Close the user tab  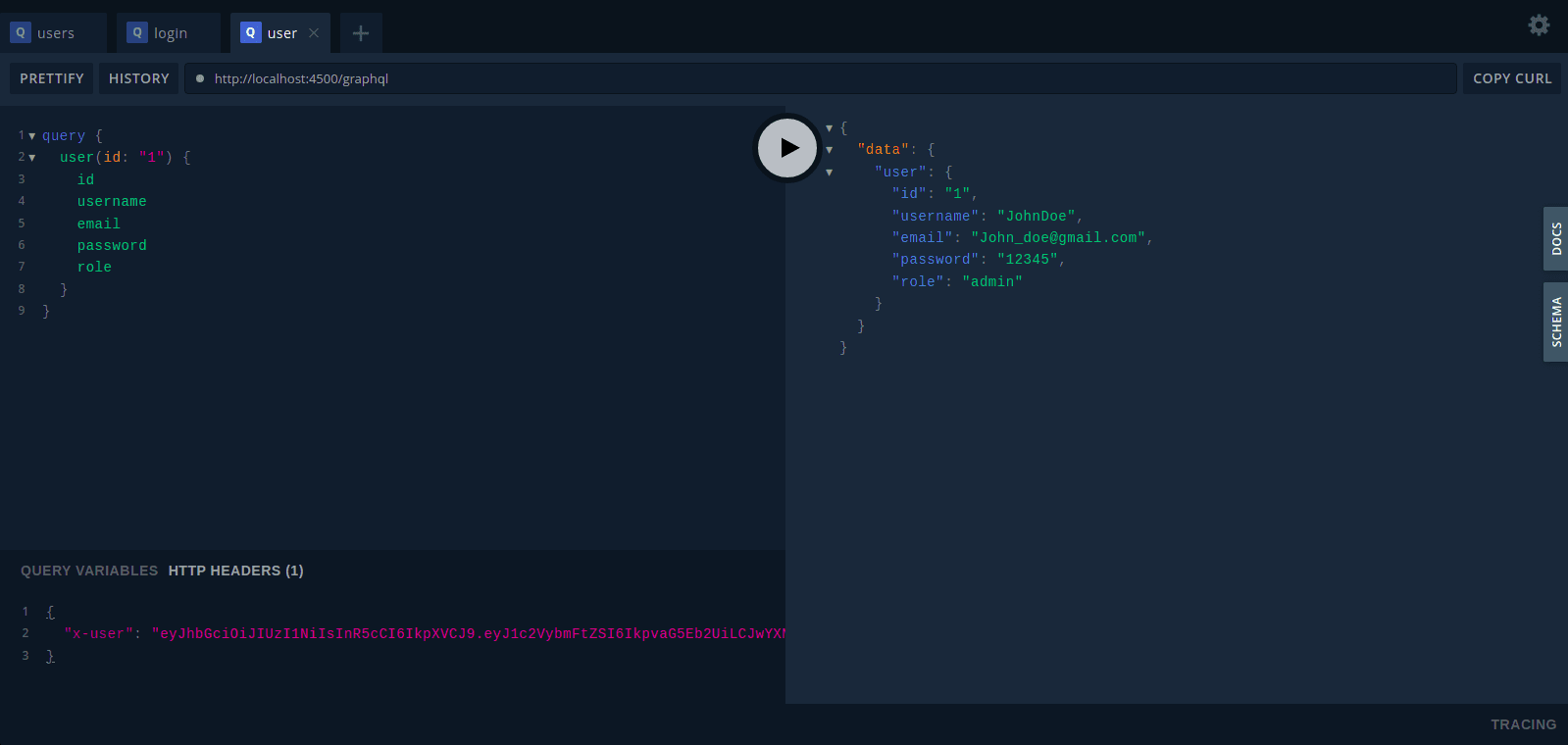point(314,33)
